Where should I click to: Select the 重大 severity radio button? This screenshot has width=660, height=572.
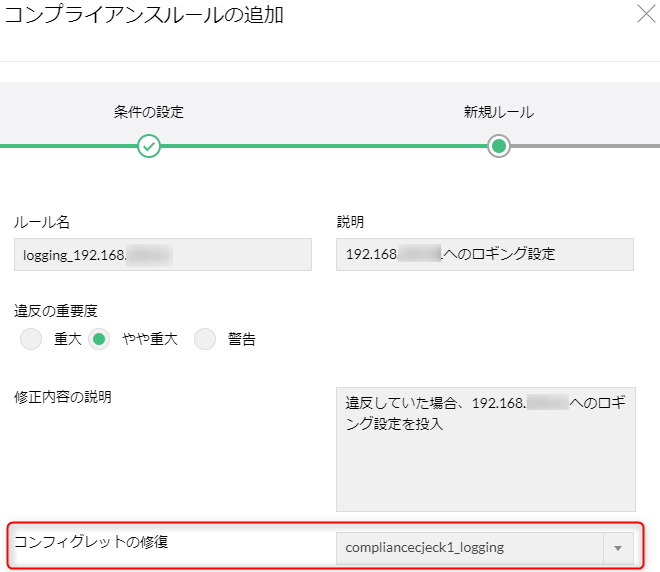32,339
